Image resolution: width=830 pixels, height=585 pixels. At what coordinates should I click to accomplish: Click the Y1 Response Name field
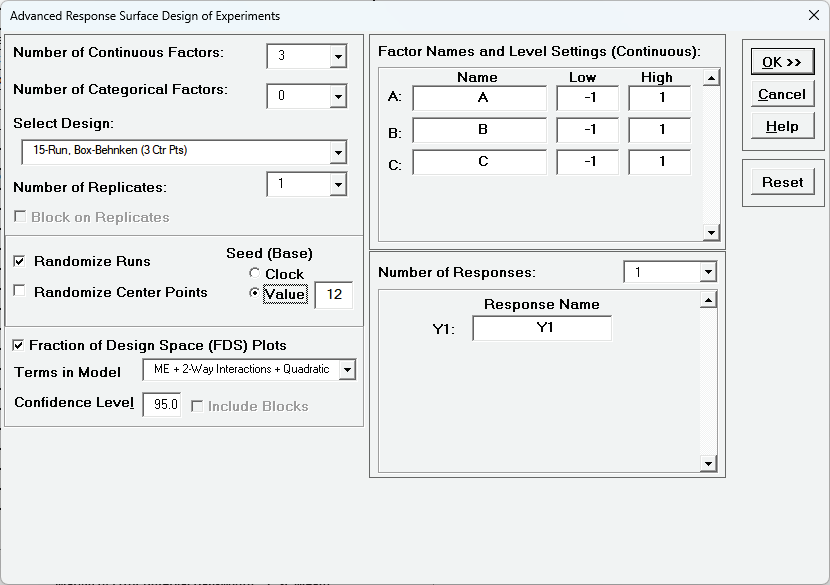[x=542, y=328]
